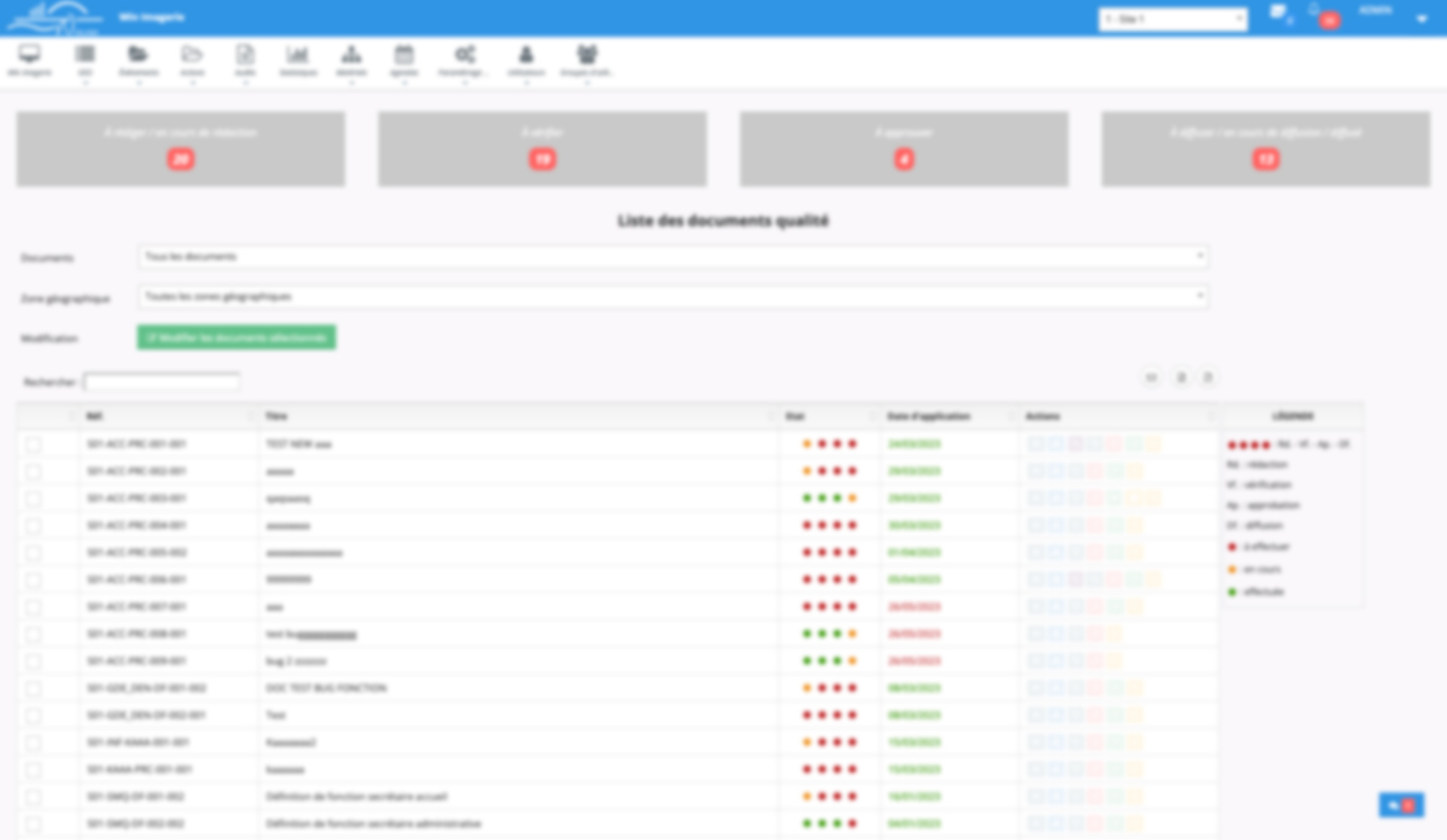Select the checkbox for the TEST NEW document row

pos(32,444)
